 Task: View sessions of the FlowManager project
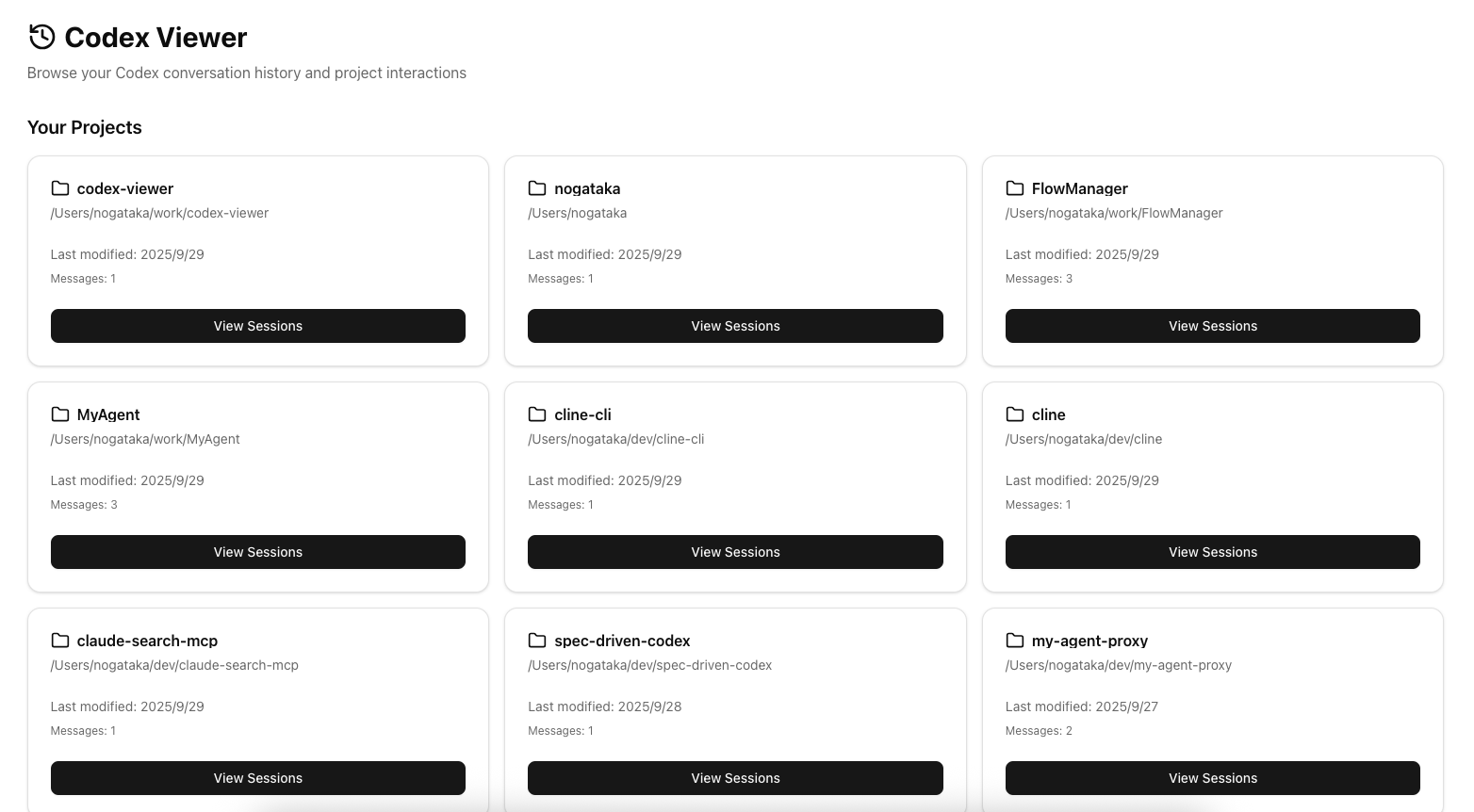(1212, 326)
